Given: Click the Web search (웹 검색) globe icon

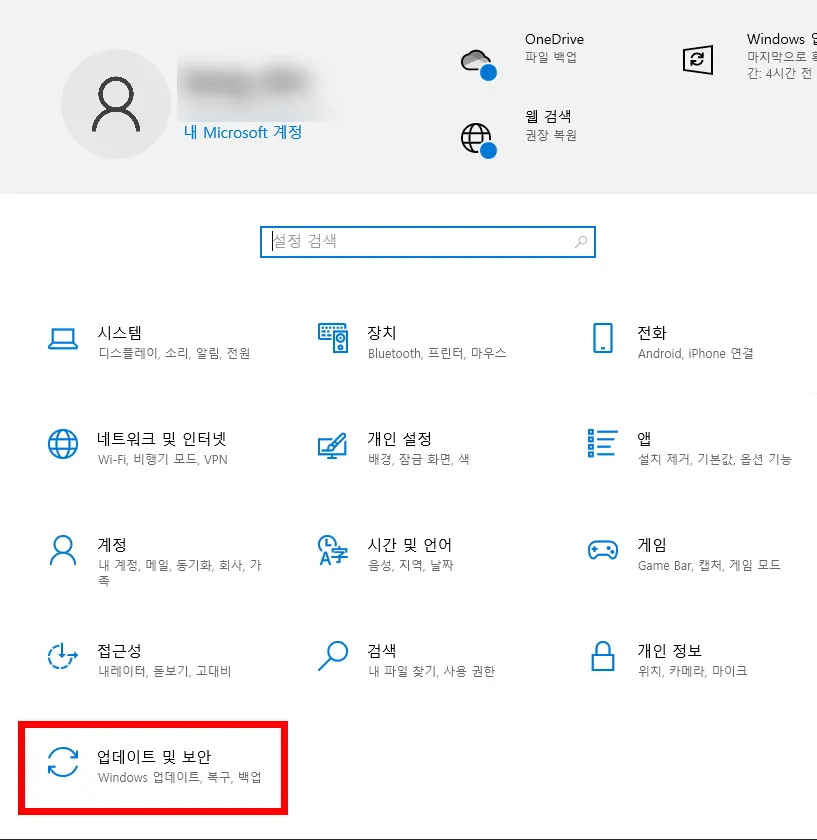Looking at the screenshot, I should coord(478,140).
